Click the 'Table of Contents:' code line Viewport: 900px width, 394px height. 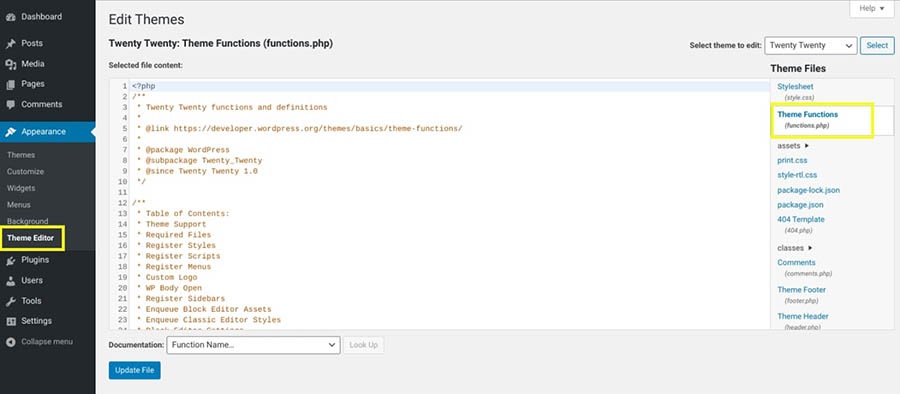pos(183,214)
